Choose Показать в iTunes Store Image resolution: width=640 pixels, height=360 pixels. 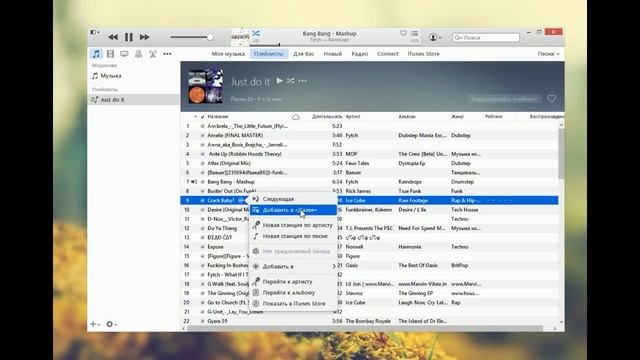[x=293, y=304]
